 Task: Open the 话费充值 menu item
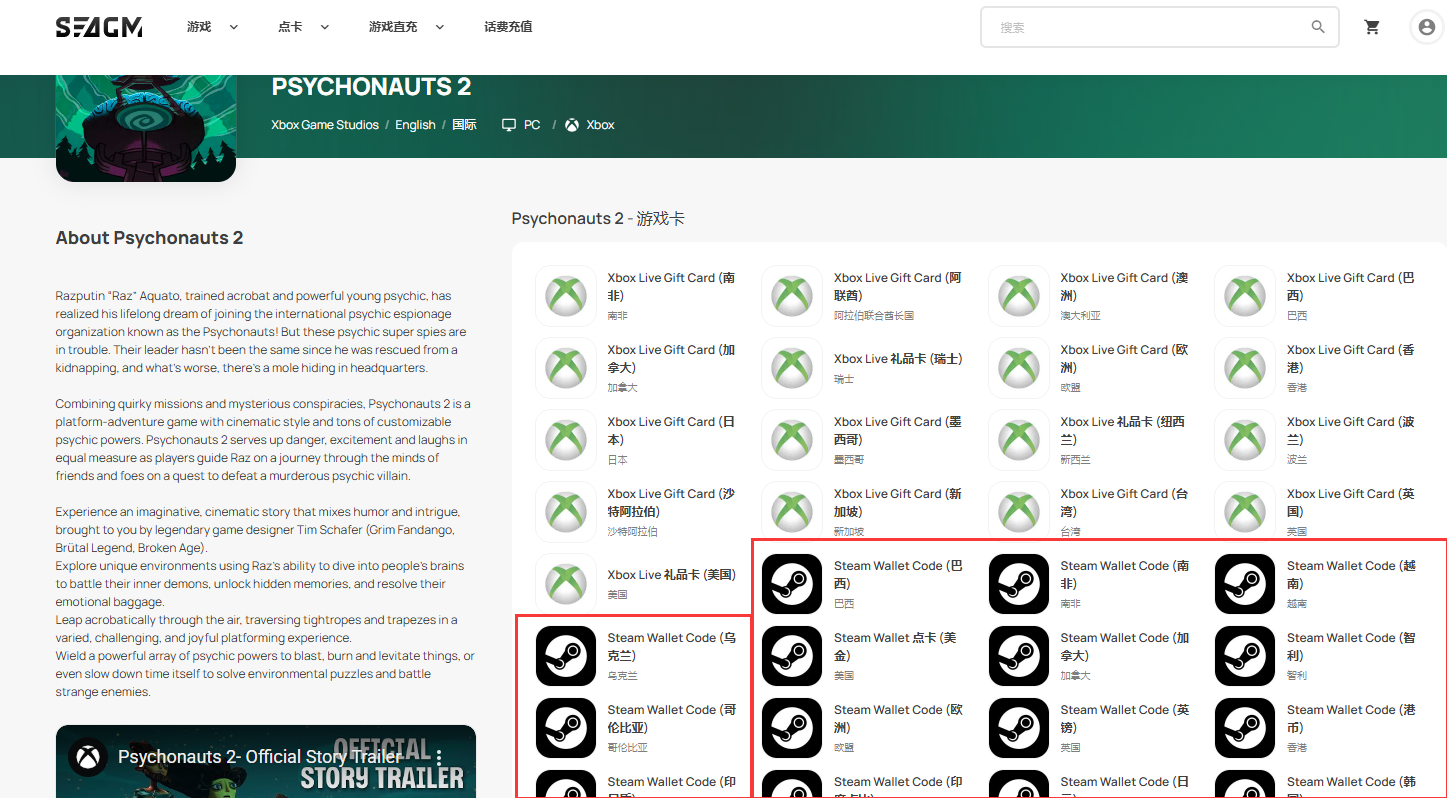click(x=508, y=27)
